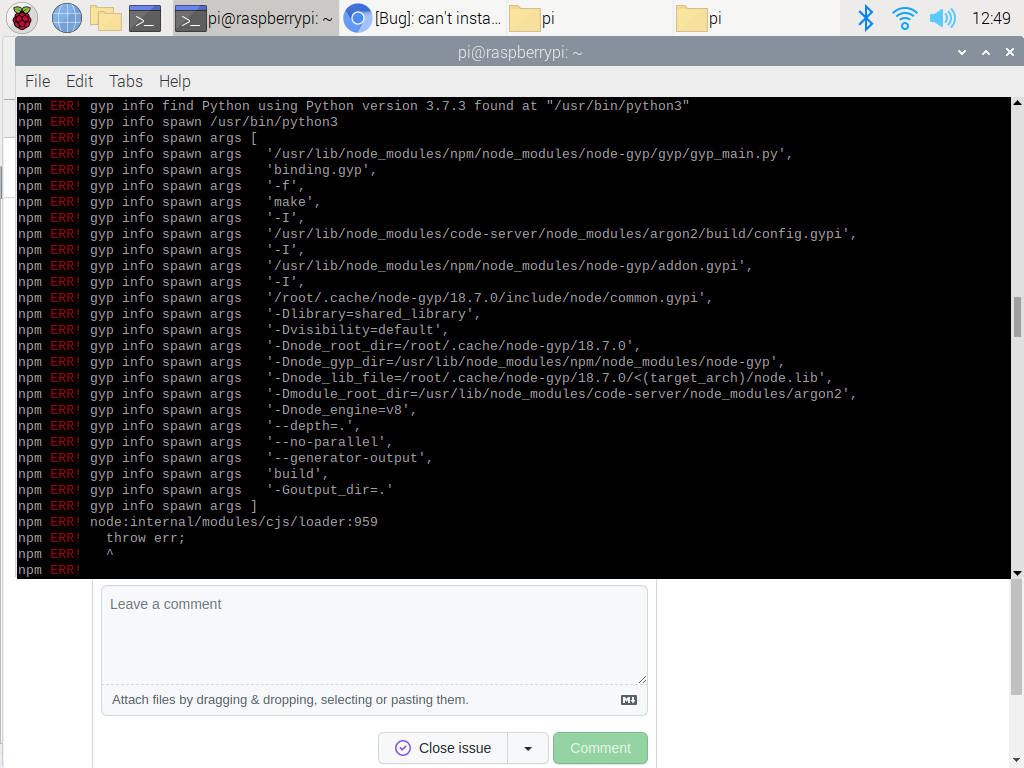
Task: Click the '--generator-output' argument line
Action: [x=349, y=458]
